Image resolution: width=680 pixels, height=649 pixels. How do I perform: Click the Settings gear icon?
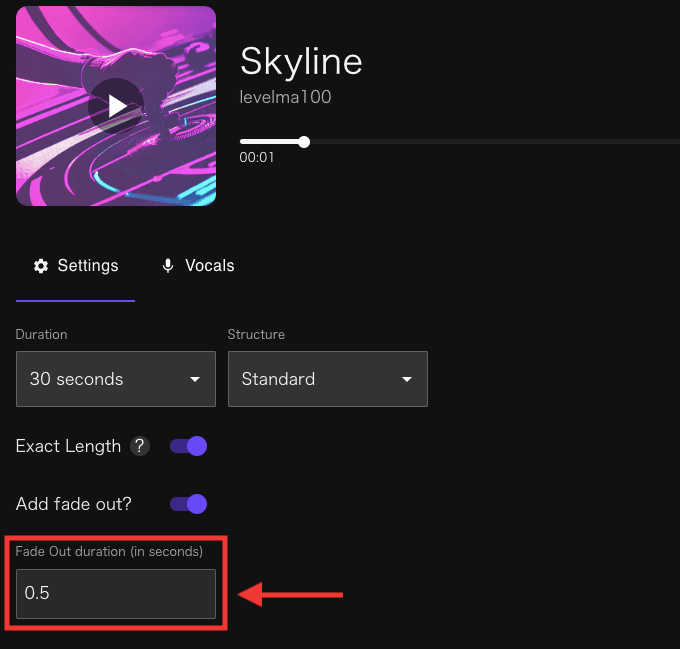tap(41, 266)
